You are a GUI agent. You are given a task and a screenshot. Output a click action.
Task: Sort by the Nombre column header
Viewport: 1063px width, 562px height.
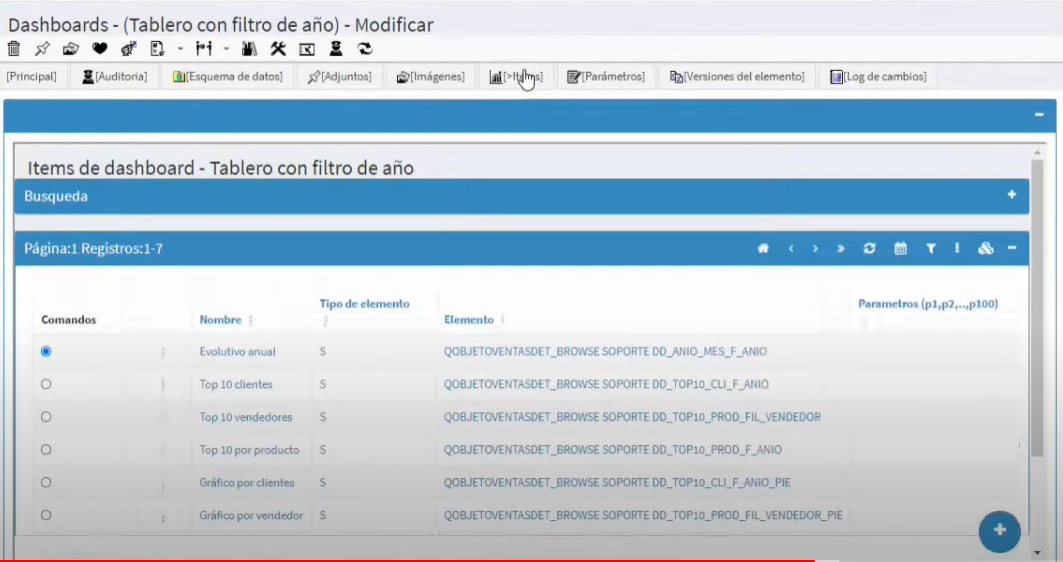[220, 320]
